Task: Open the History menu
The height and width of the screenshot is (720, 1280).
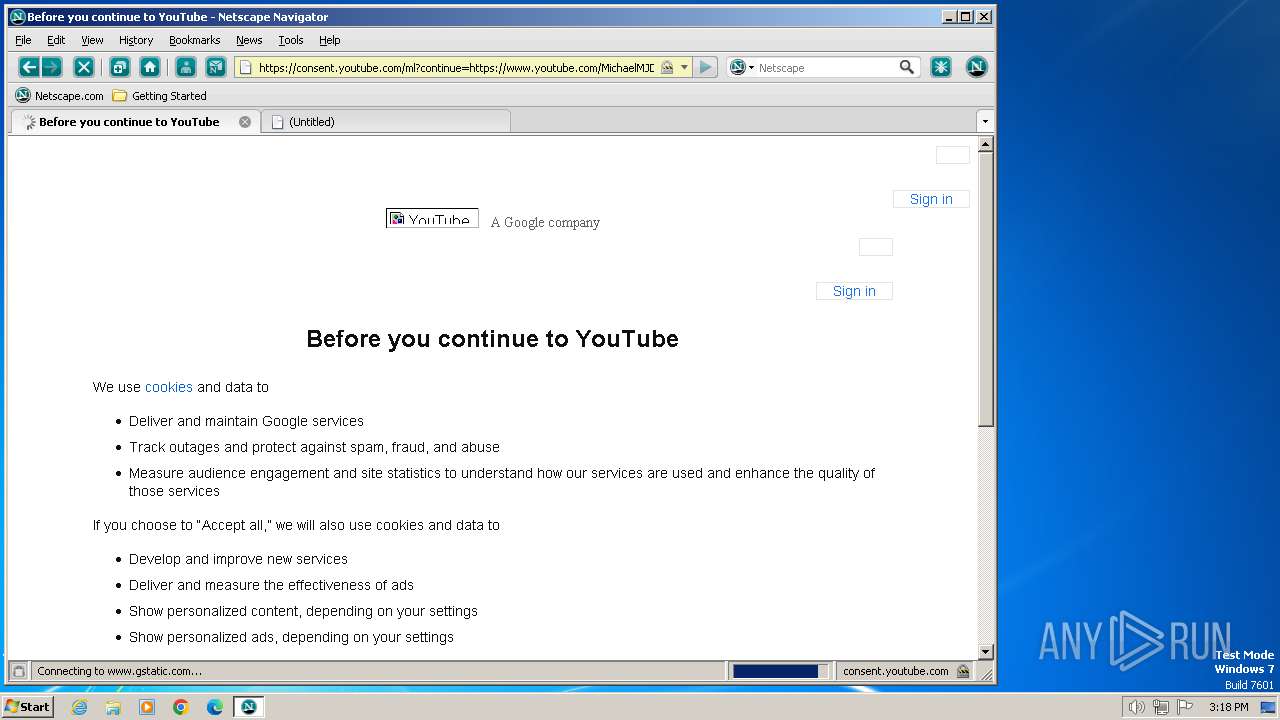Action: (136, 40)
